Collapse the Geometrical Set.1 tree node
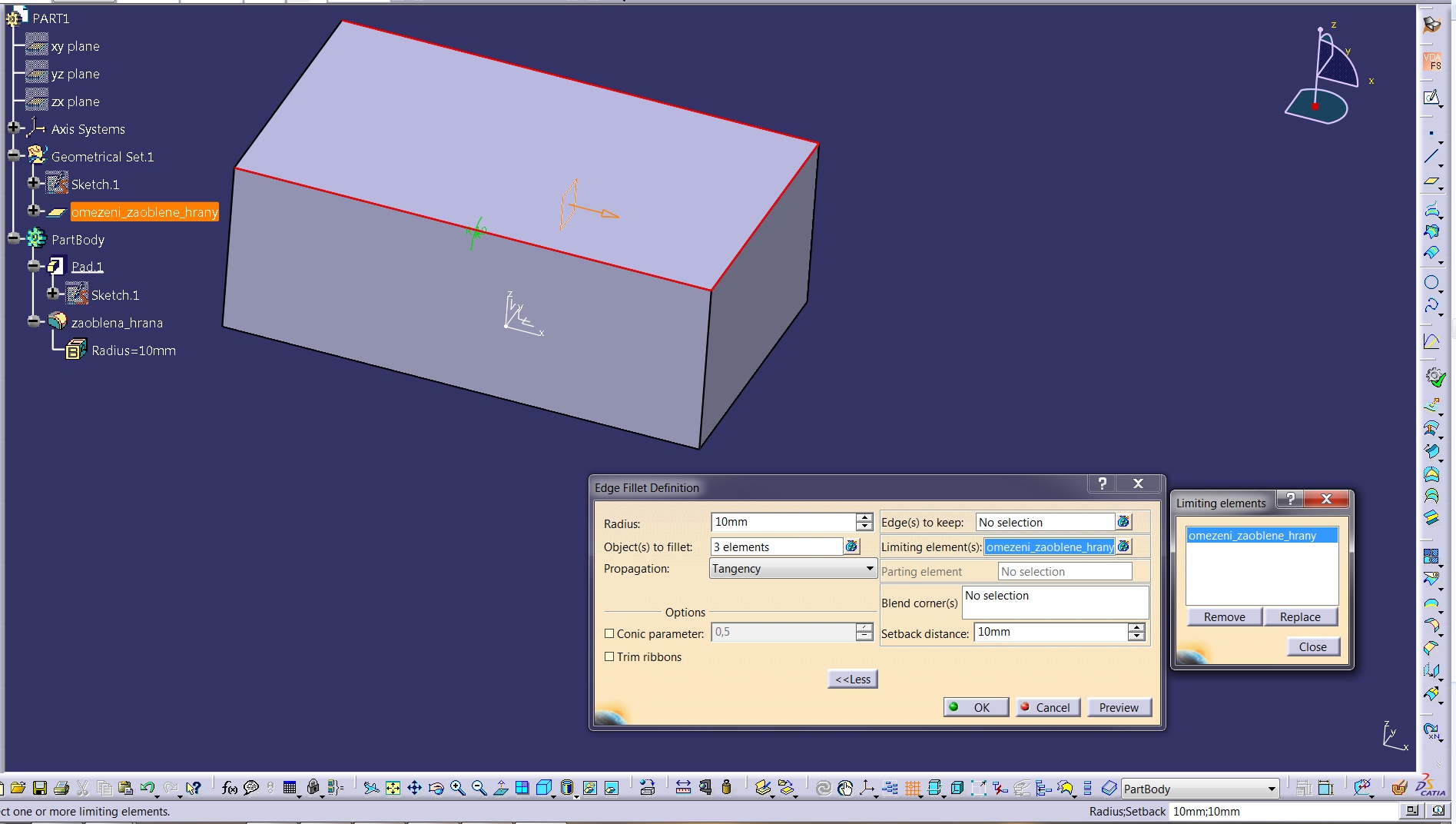Image resolution: width=1456 pixels, height=824 pixels. [13, 156]
